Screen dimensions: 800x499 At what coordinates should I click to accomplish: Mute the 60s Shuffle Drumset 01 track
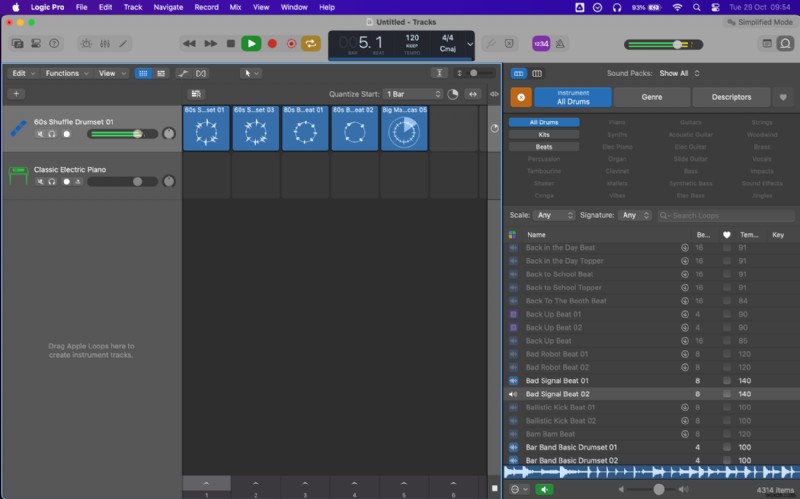(x=40, y=134)
